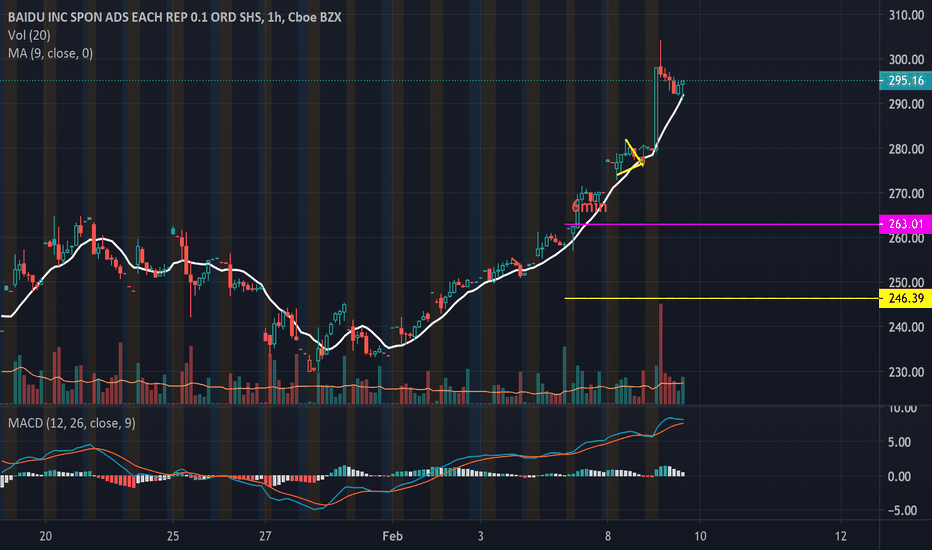
Task: Select the Vol (20) indicator legend
Action: 29,35
